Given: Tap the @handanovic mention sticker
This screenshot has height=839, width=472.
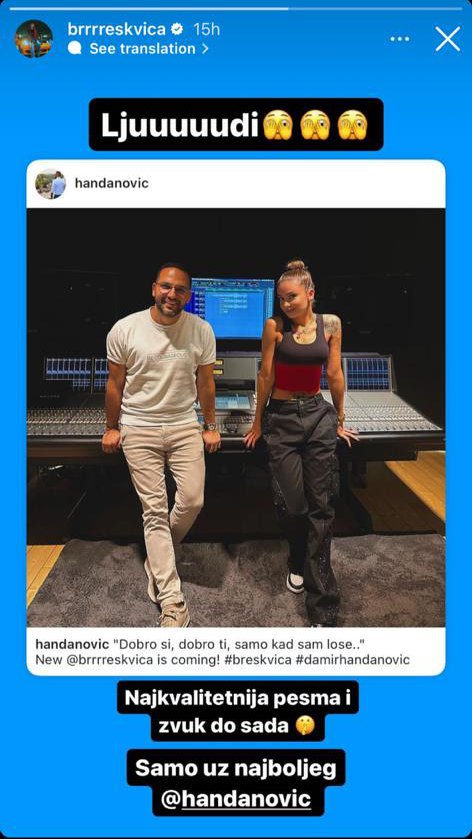Looking at the screenshot, I should pyautogui.click(x=236, y=799).
